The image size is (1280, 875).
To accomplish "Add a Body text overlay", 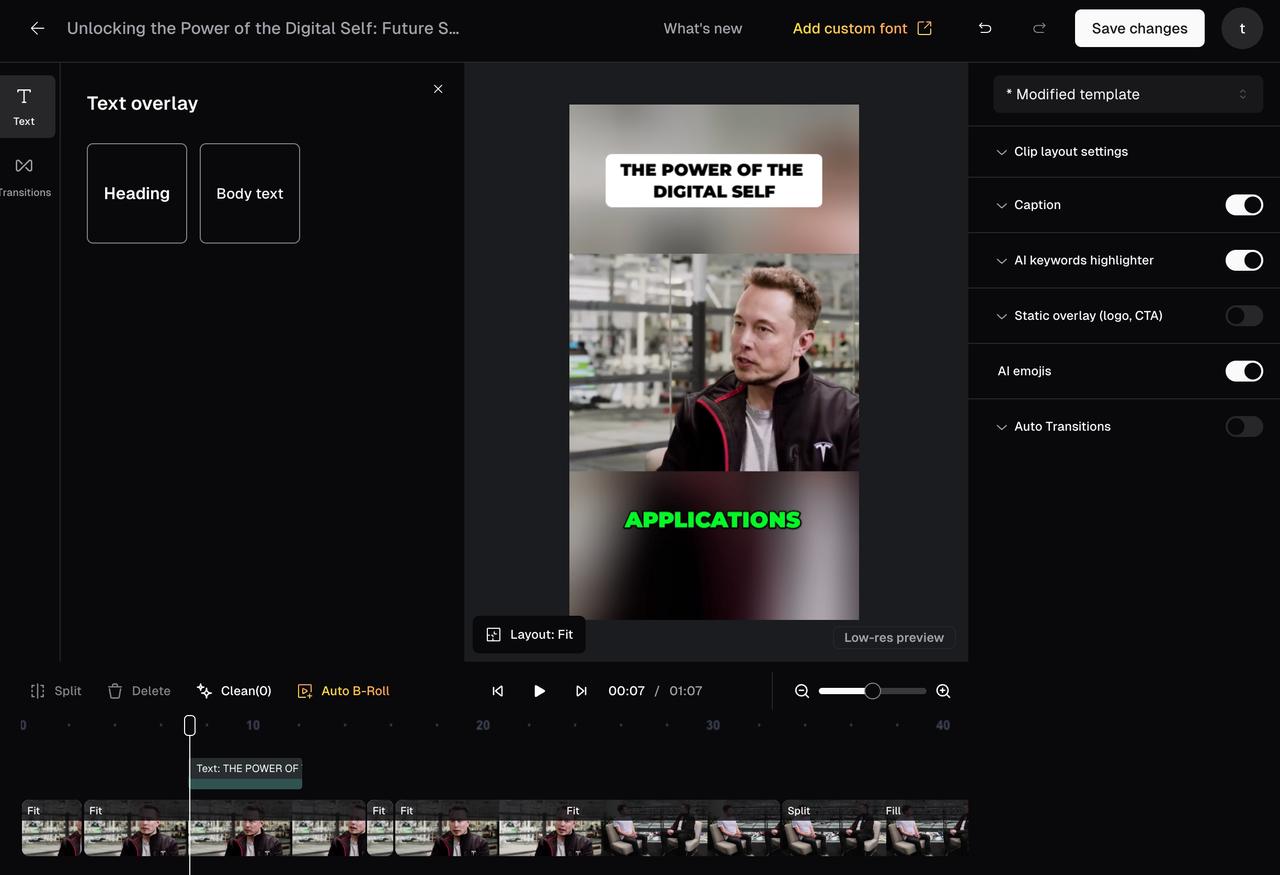I will pyautogui.click(x=250, y=193).
